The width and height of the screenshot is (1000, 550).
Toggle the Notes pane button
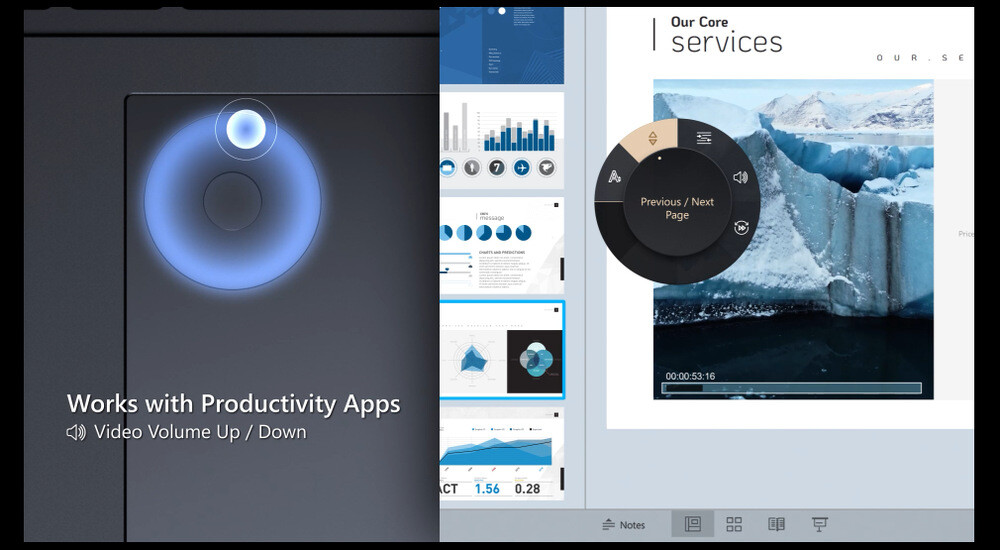(x=623, y=525)
